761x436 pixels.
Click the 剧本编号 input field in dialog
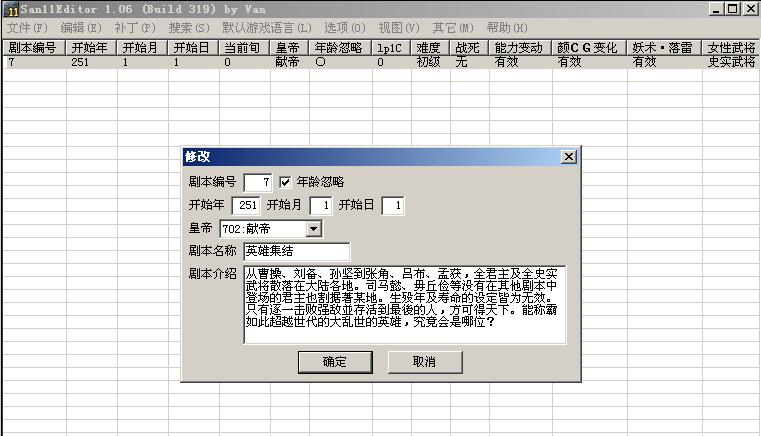pyautogui.click(x=257, y=182)
